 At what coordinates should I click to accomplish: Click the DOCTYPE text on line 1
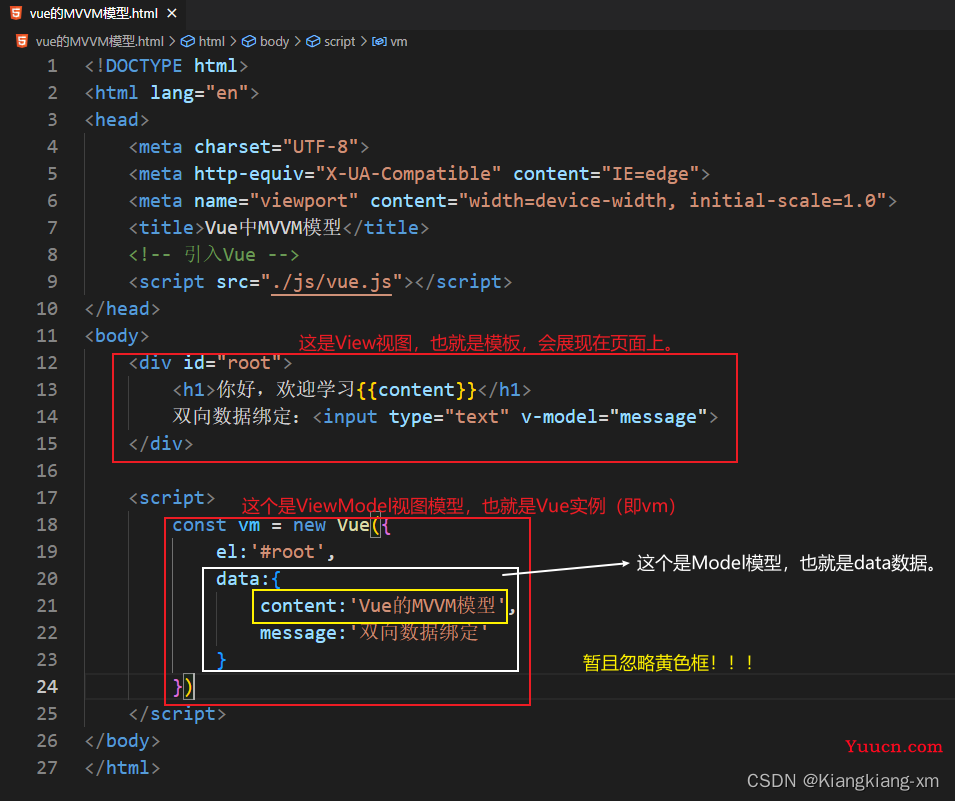coord(144,66)
